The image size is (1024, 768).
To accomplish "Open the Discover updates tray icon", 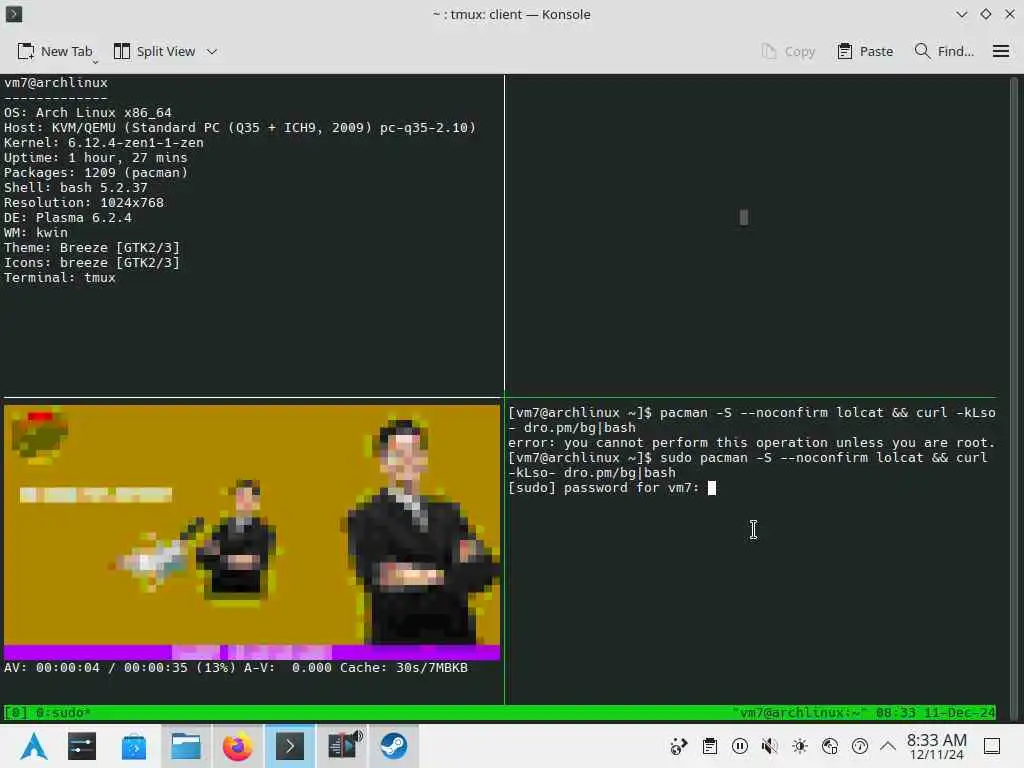I will [x=679, y=746].
